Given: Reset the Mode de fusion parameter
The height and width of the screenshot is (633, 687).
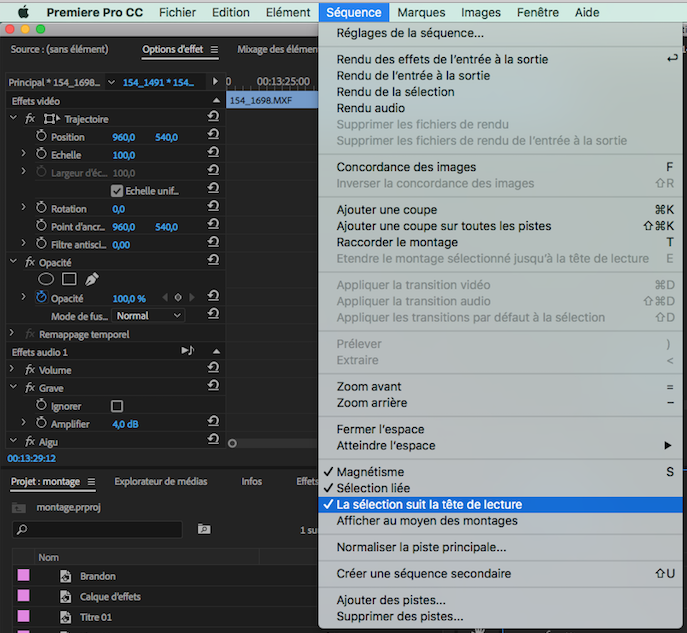Looking at the screenshot, I should pos(213,314).
